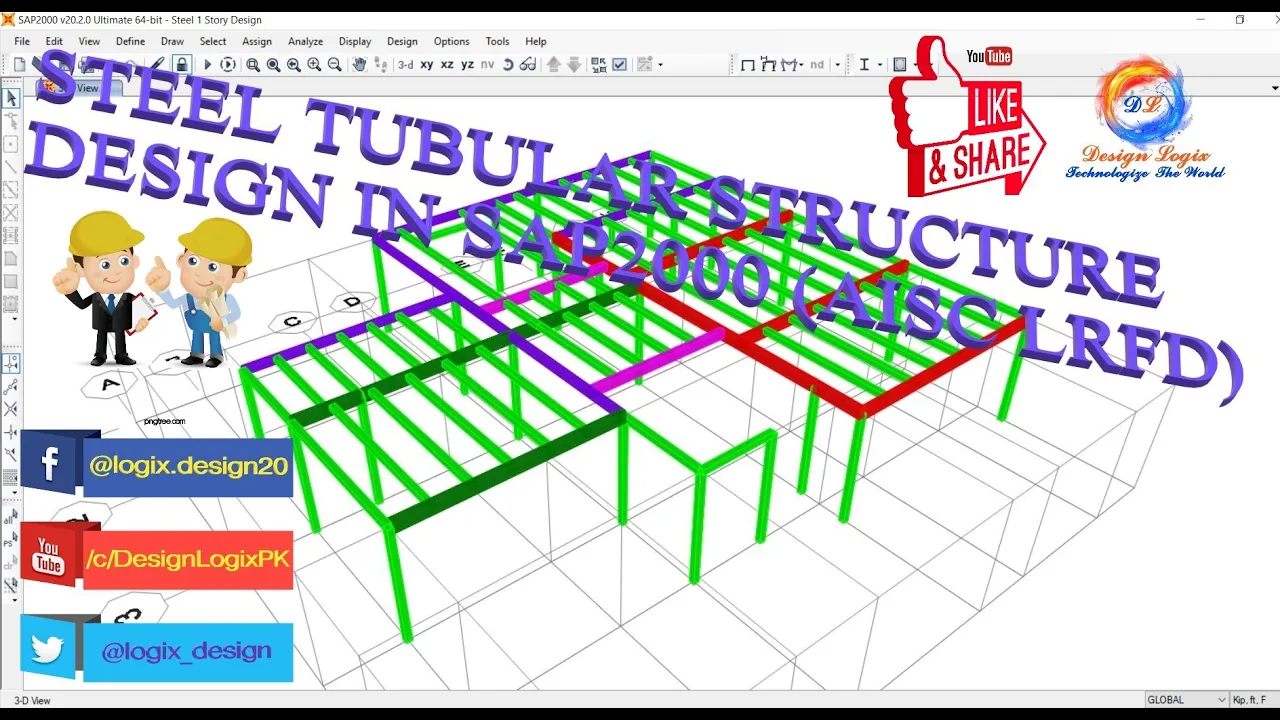Toggle snap to lines and edges
Screen dimensions: 1280x720
click(11, 455)
